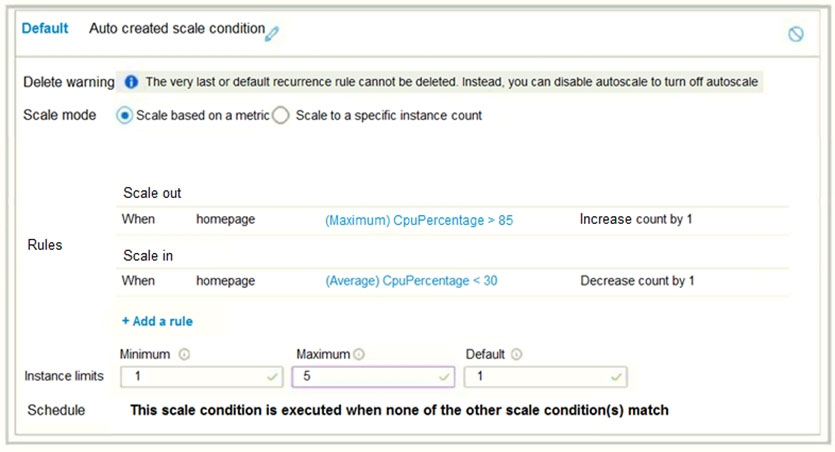Click the disable icon in top-right corner
Image resolution: width=835 pixels, height=452 pixels.
pos(796,34)
